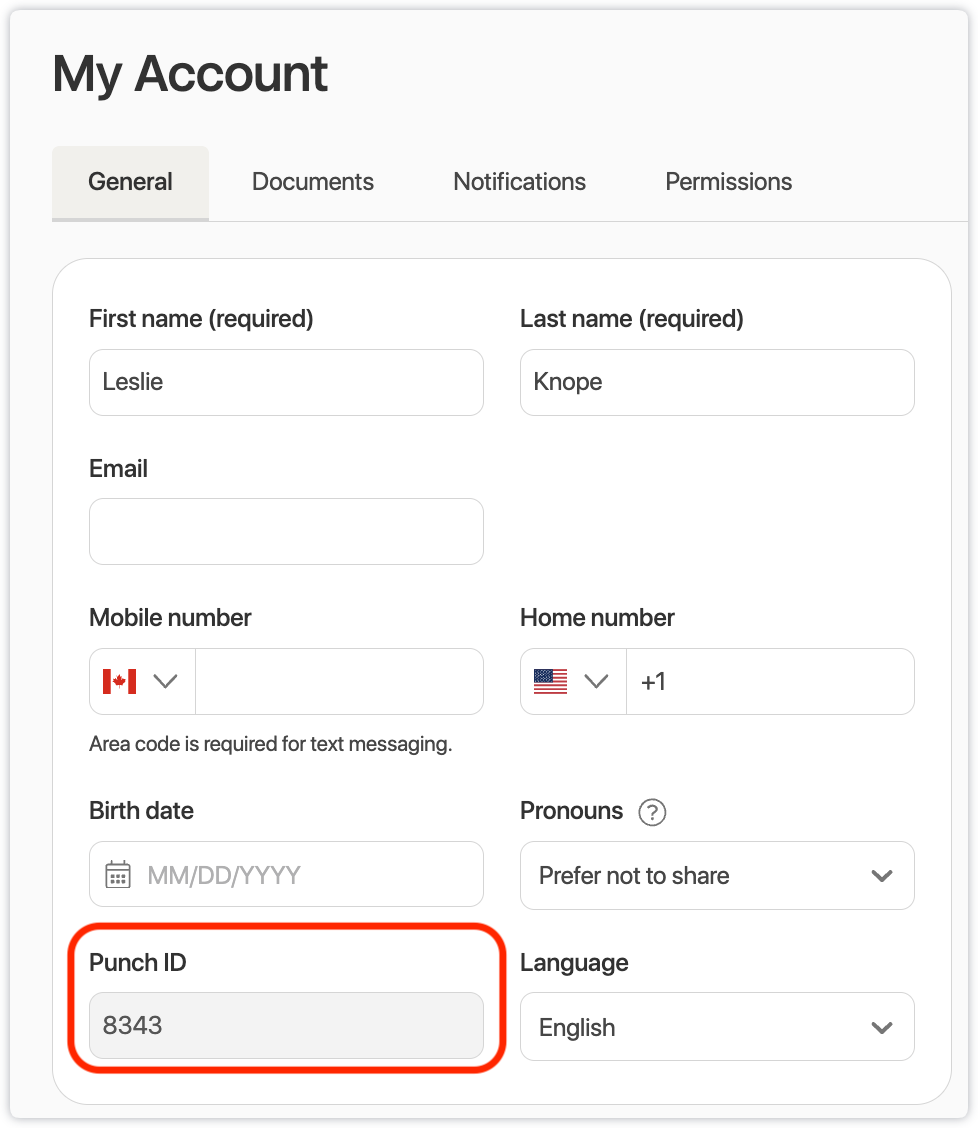978x1128 pixels.
Task: Click the Punch ID field
Action: tap(286, 1026)
